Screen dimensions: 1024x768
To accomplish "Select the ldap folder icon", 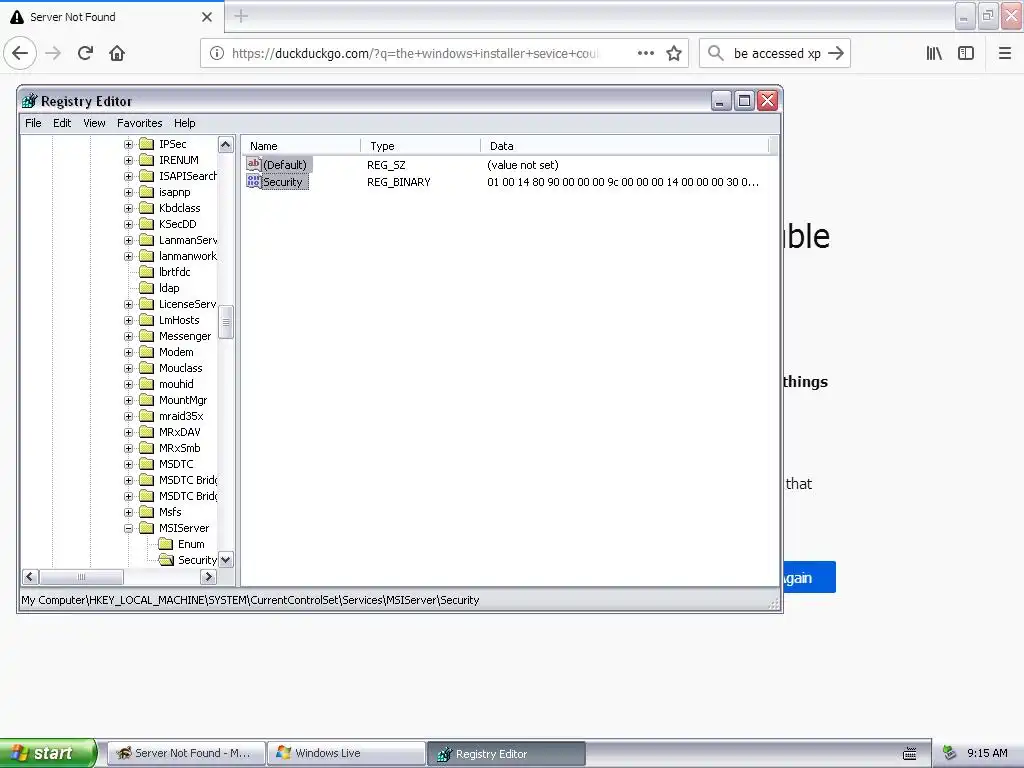I will tap(147, 288).
